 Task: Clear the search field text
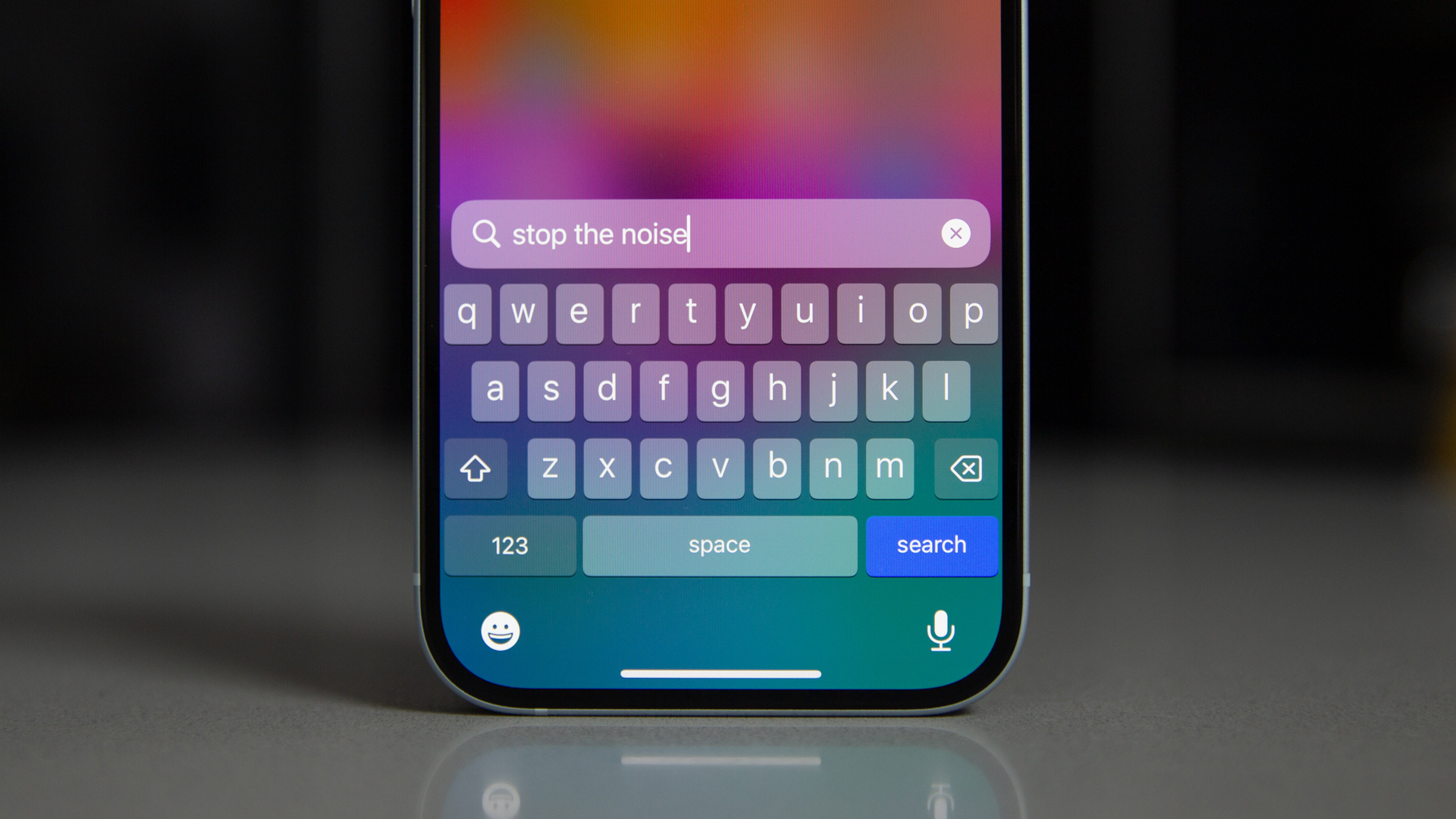pos(956,233)
